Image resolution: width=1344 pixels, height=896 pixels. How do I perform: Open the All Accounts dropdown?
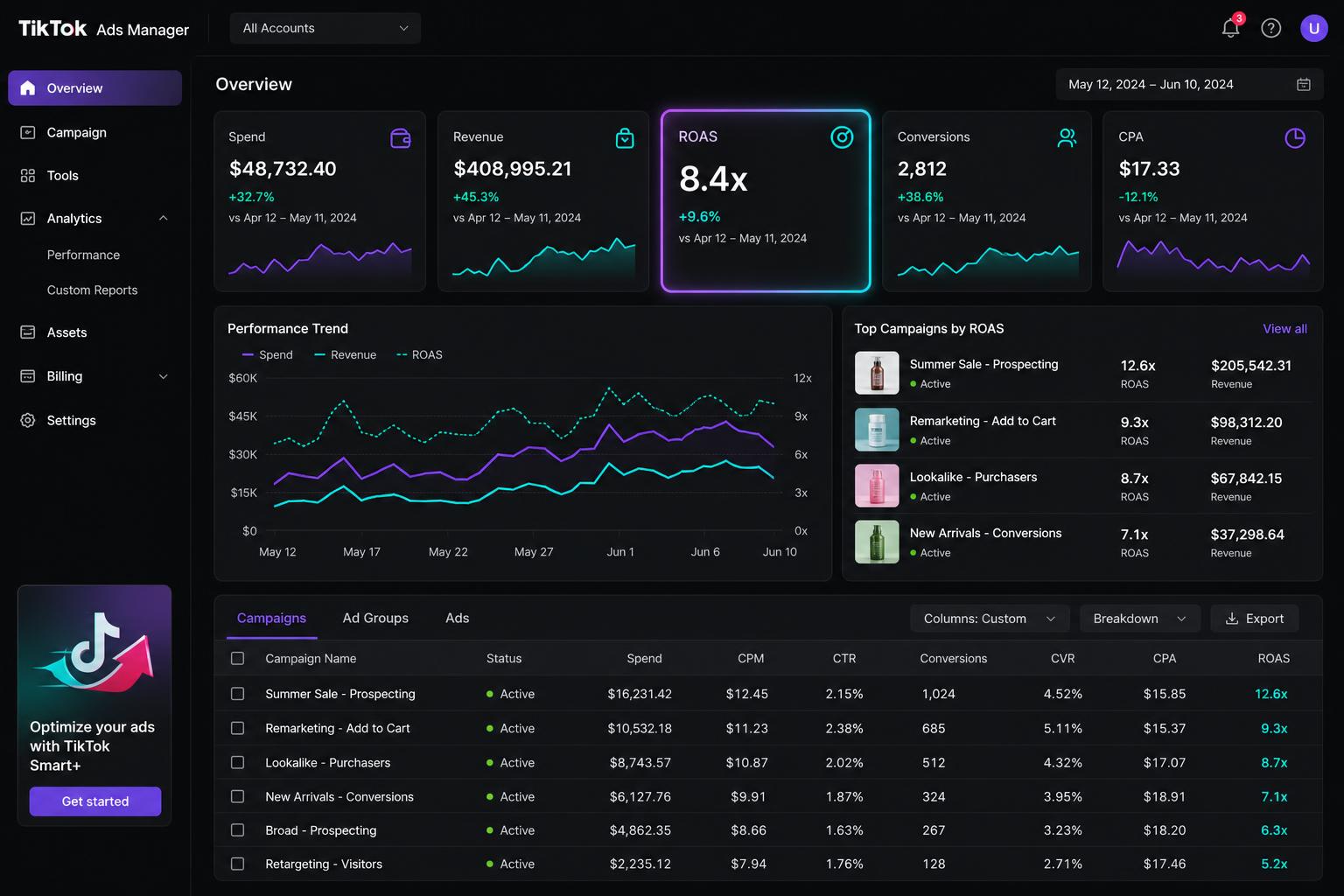[325, 28]
